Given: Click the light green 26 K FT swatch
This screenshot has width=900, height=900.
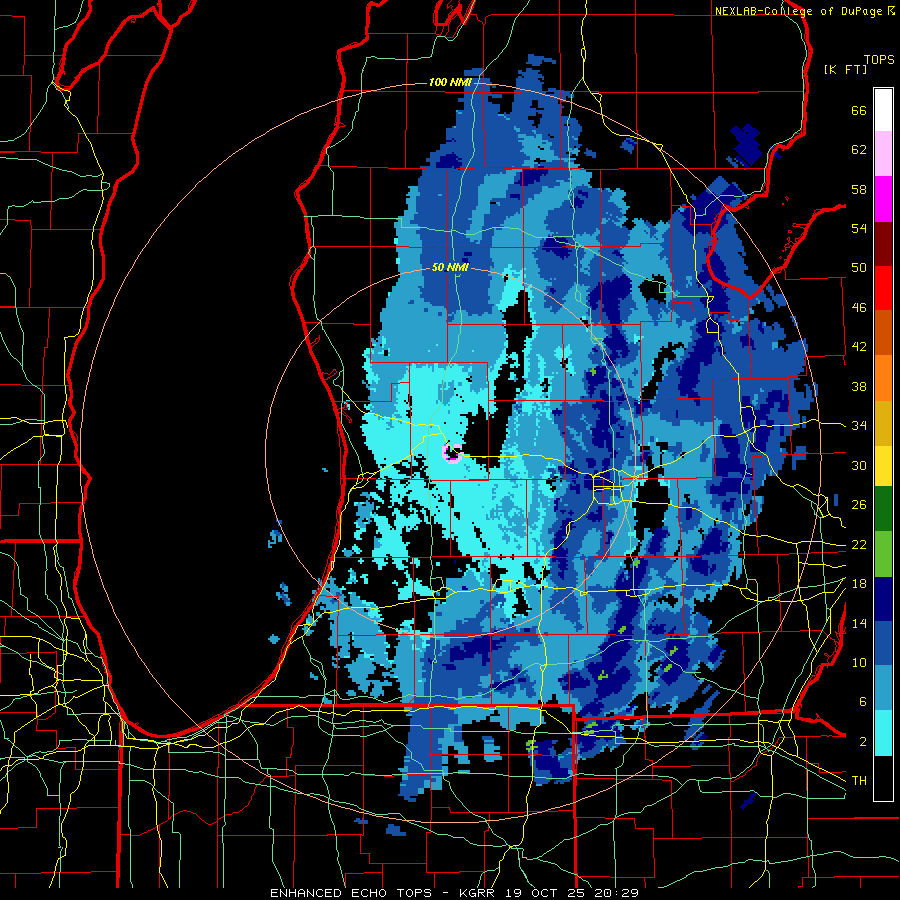Looking at the screenshot, I should (883, 554).
